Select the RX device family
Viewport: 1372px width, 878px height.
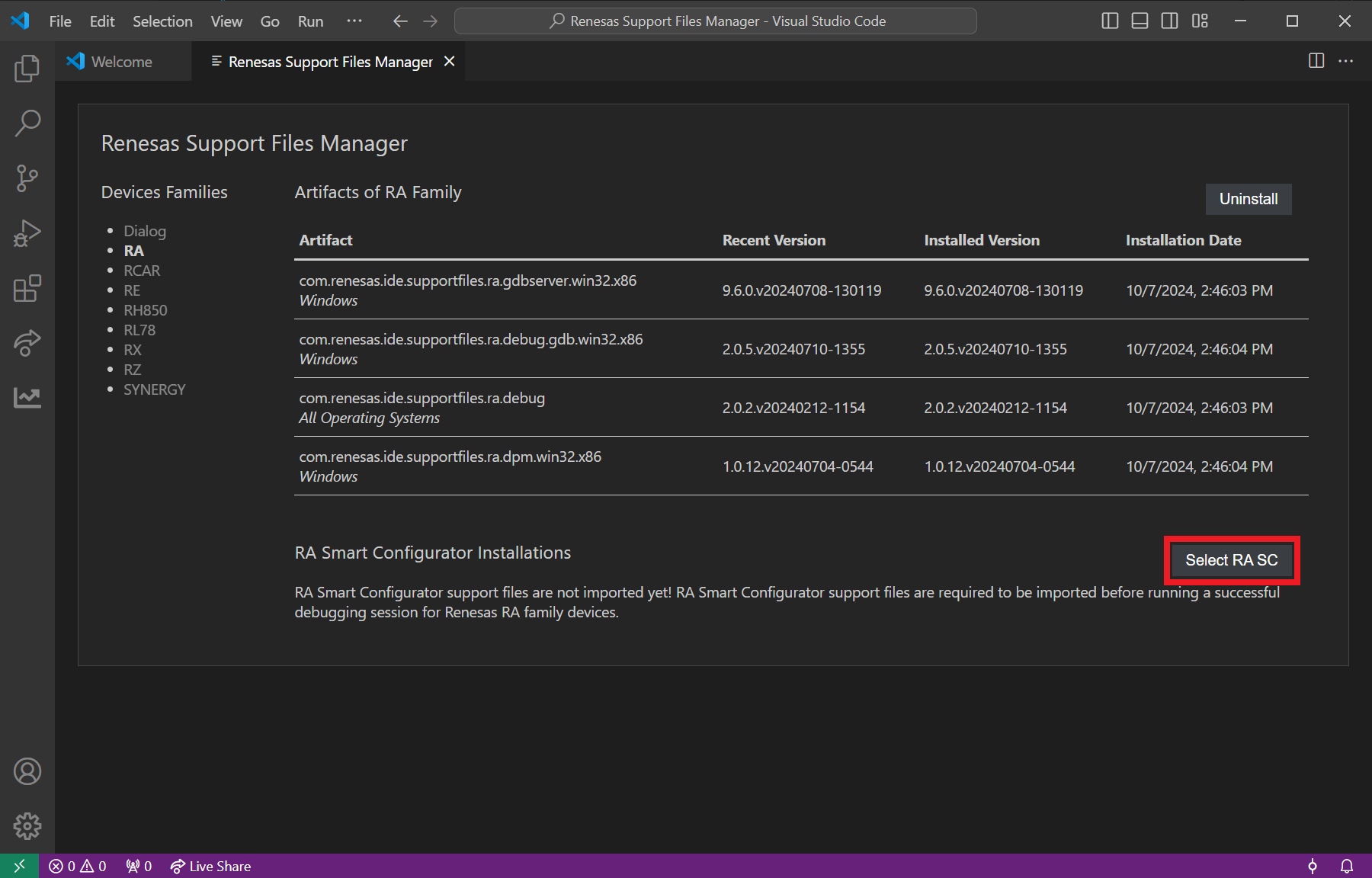point(133,350)
